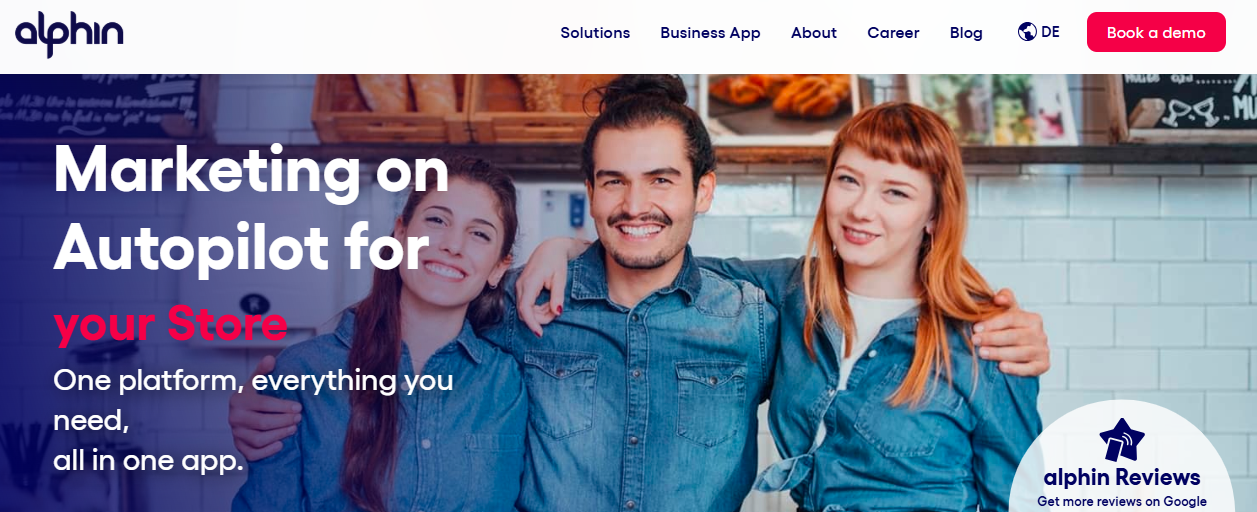Image resolution: width=1257 pixels, height=512 pixels.
Task: Click the Book a demo button
Action: (x=1156, y=32)
